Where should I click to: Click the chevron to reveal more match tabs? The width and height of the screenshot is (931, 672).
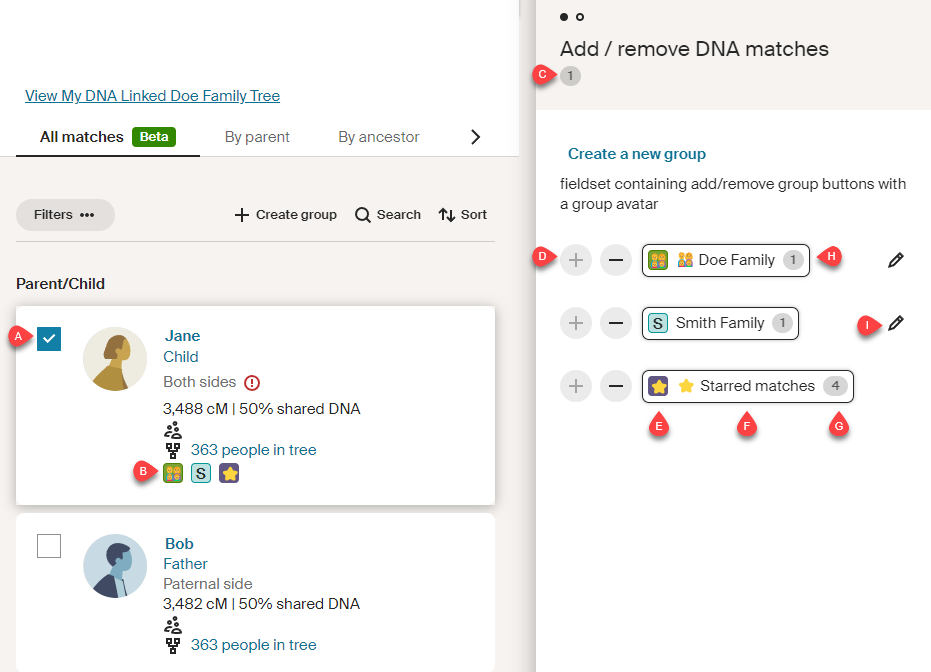(475, 136)
